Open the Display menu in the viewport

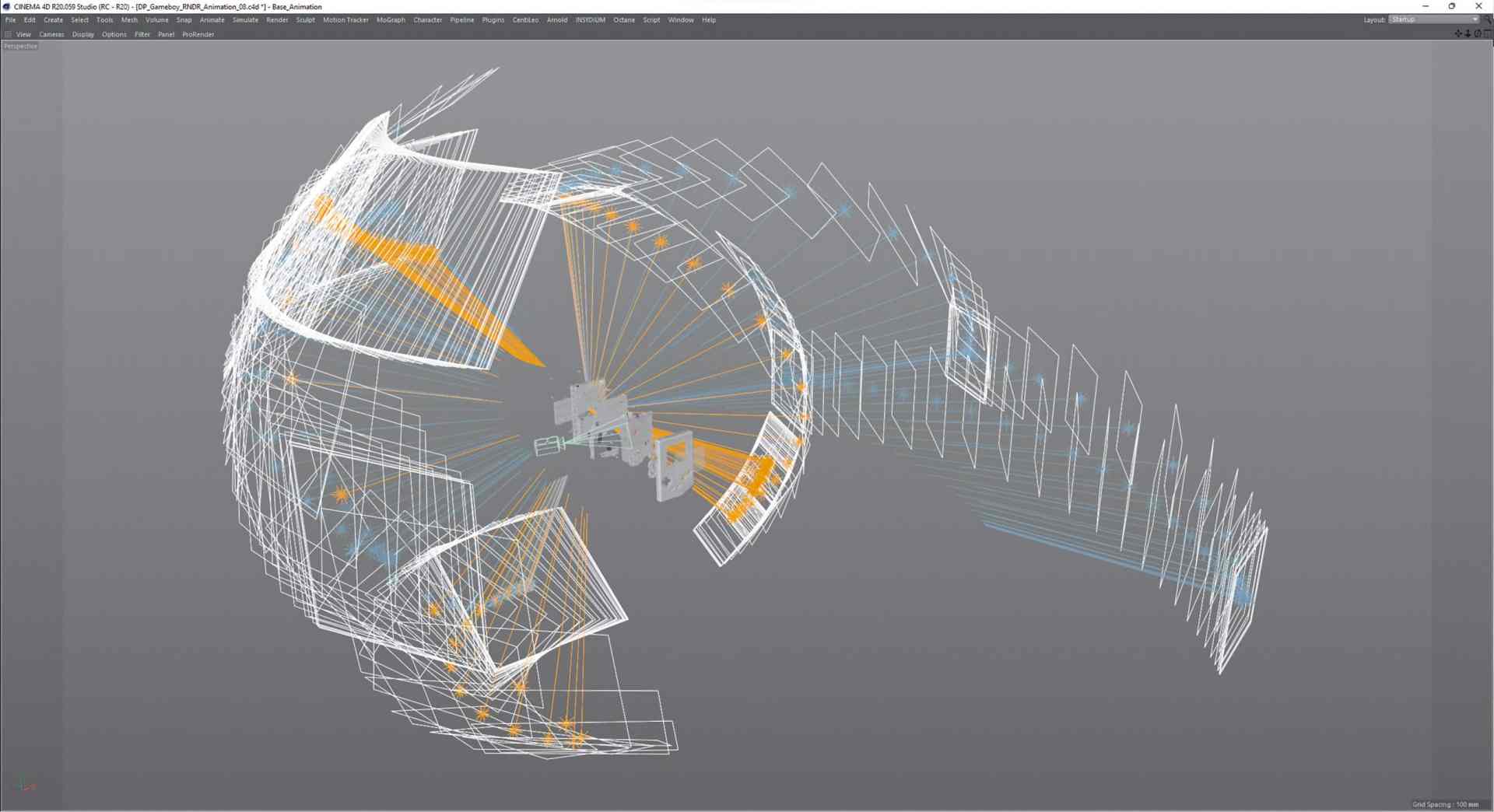(x=82, y=34)
